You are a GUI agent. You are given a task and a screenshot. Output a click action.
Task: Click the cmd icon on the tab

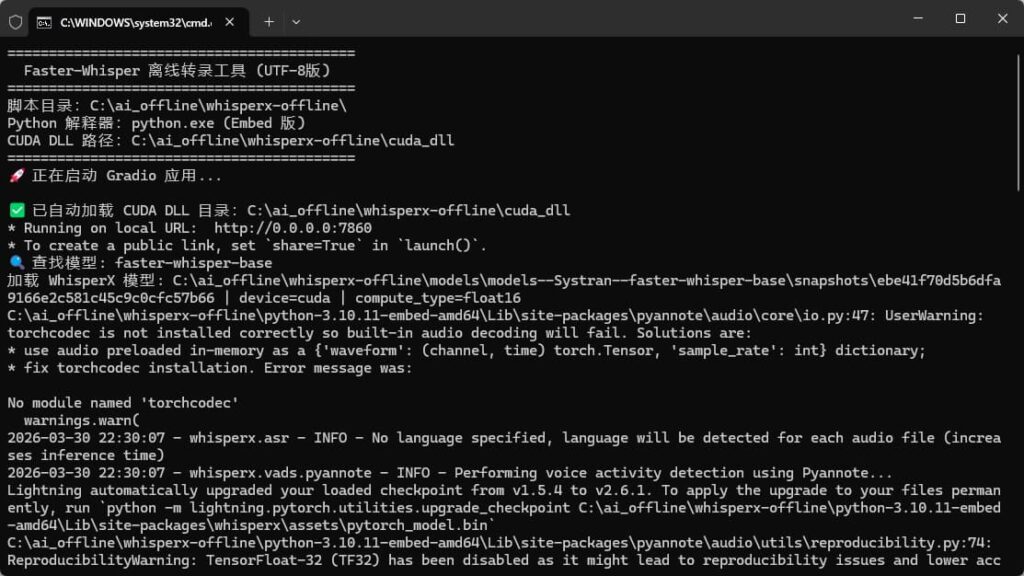[45, 21]
